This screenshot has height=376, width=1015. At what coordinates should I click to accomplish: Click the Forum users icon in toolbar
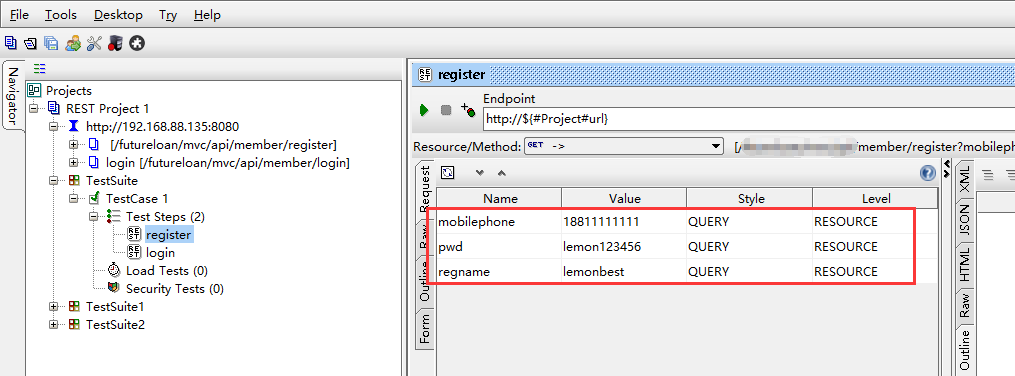(x=73, y=43)
